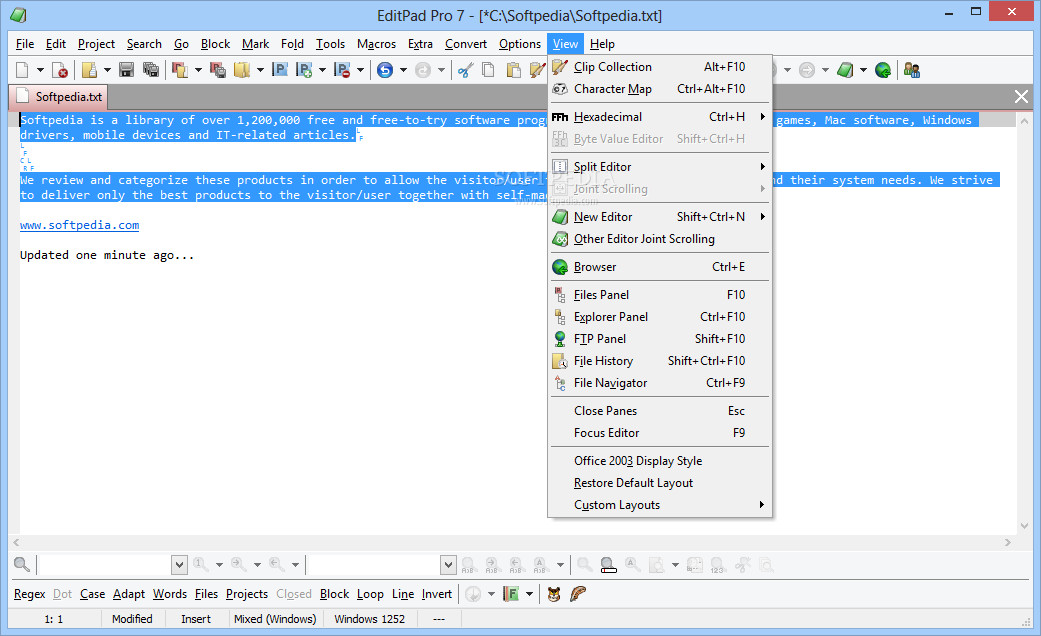This screenshot has height=636, width=1041.
Task: Click the search text input field
Action: [x=105, y=565]
